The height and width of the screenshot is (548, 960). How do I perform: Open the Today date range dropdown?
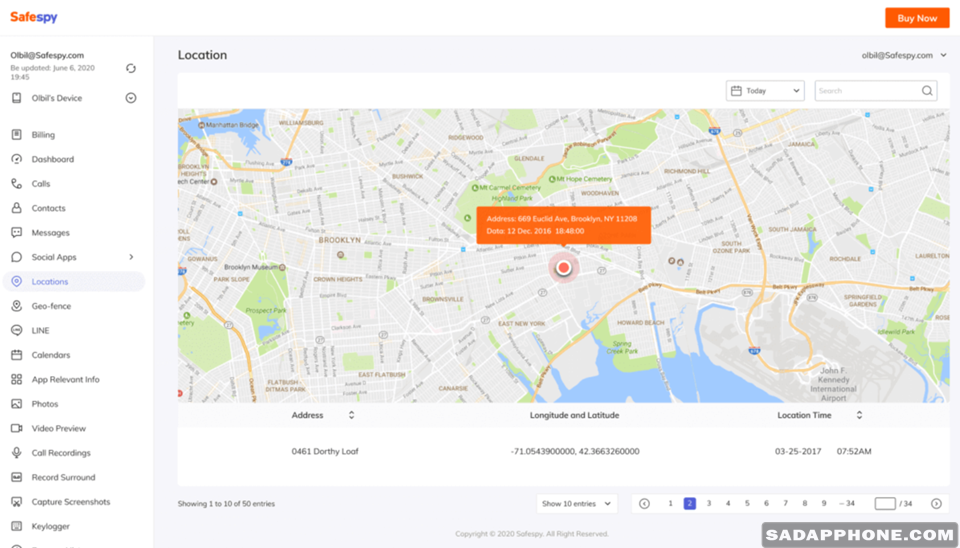point(765,91)
